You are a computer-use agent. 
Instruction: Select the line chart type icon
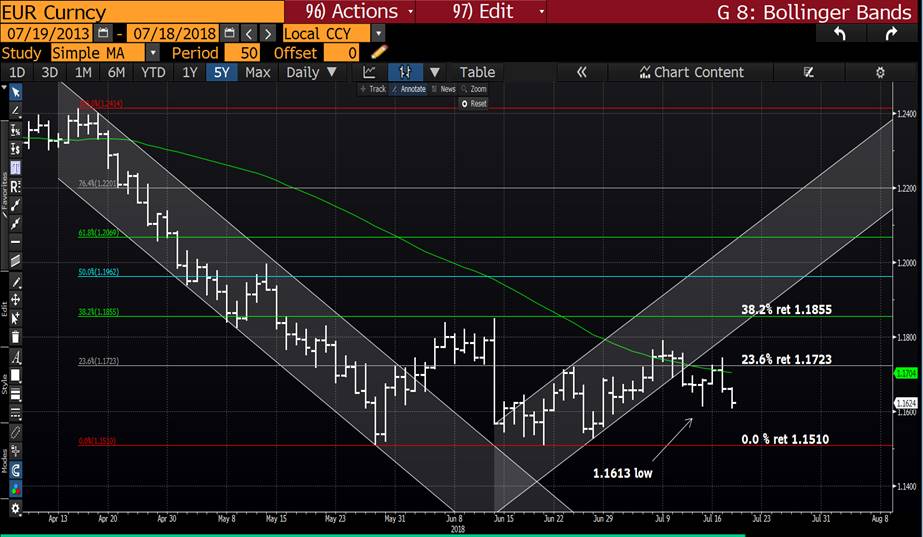[x=369, y=72]
